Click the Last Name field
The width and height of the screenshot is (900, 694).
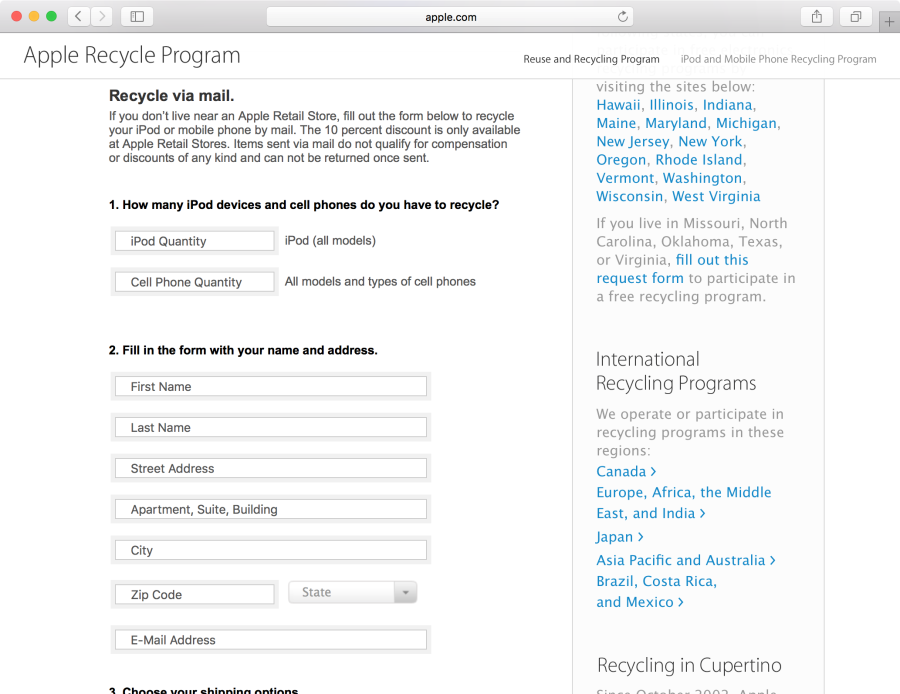271,427
